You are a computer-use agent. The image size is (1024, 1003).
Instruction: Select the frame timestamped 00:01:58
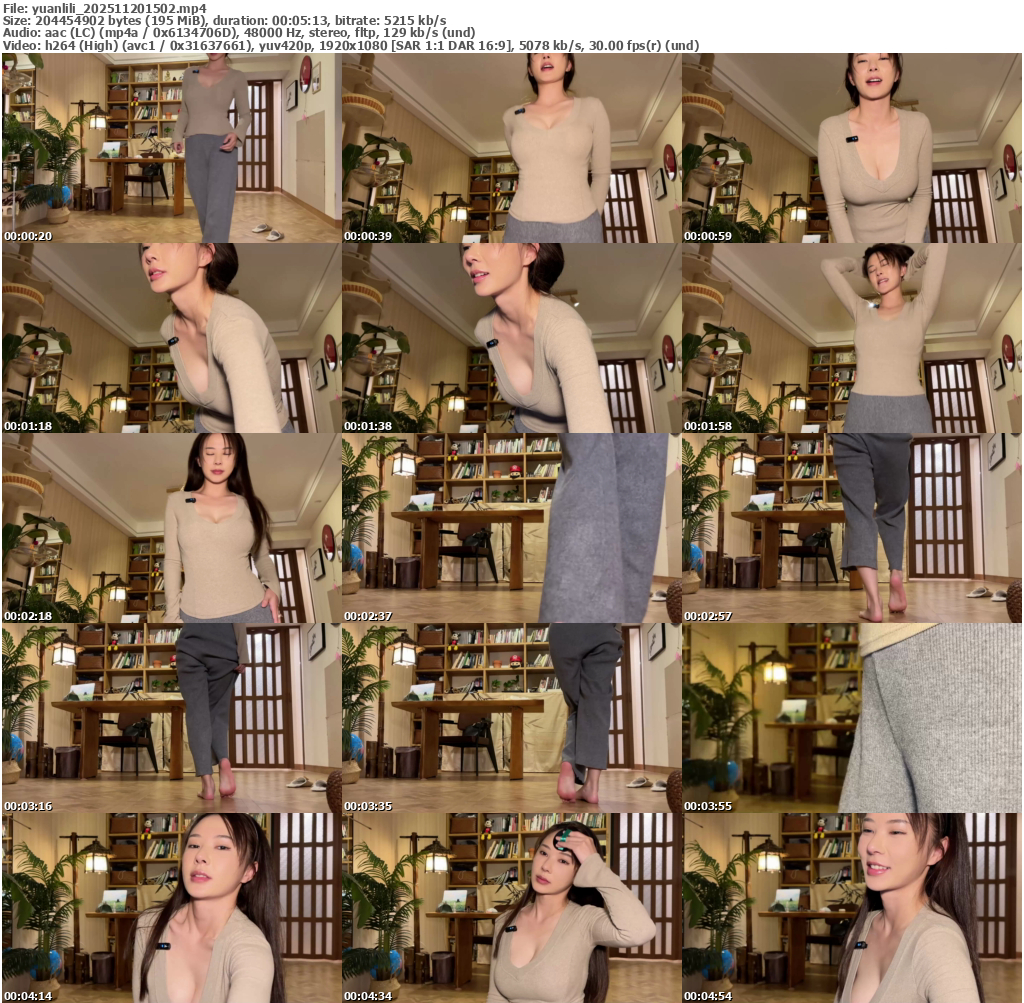[x=852, y=338]
